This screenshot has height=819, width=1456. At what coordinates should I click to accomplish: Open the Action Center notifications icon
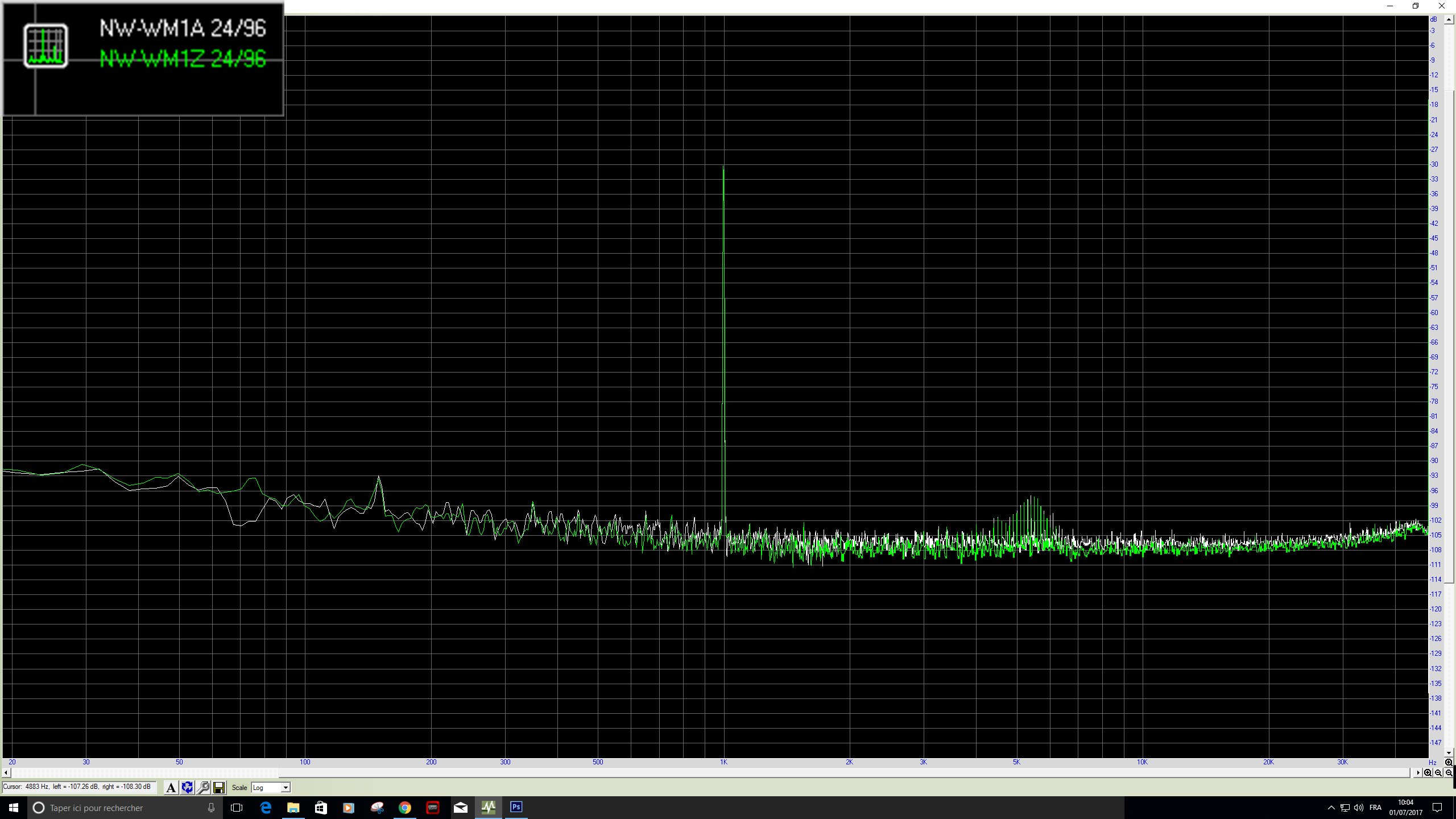pos(1437,808)
